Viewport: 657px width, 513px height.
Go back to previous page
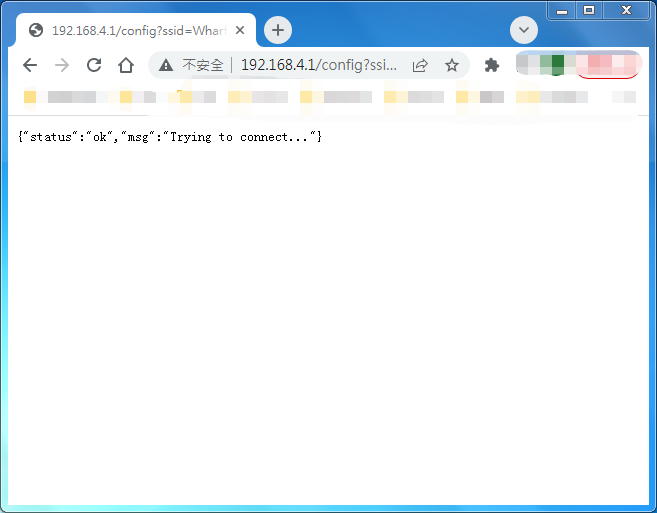coord(30,65)
